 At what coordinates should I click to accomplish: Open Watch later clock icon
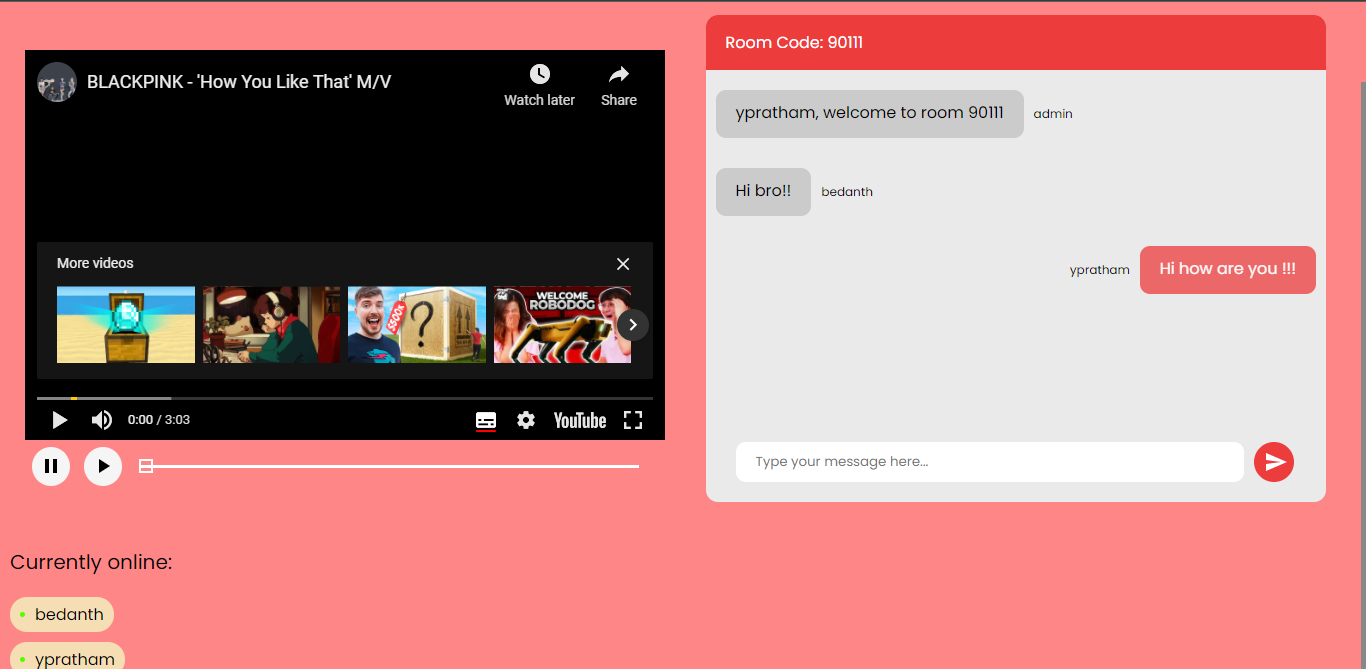539,74
